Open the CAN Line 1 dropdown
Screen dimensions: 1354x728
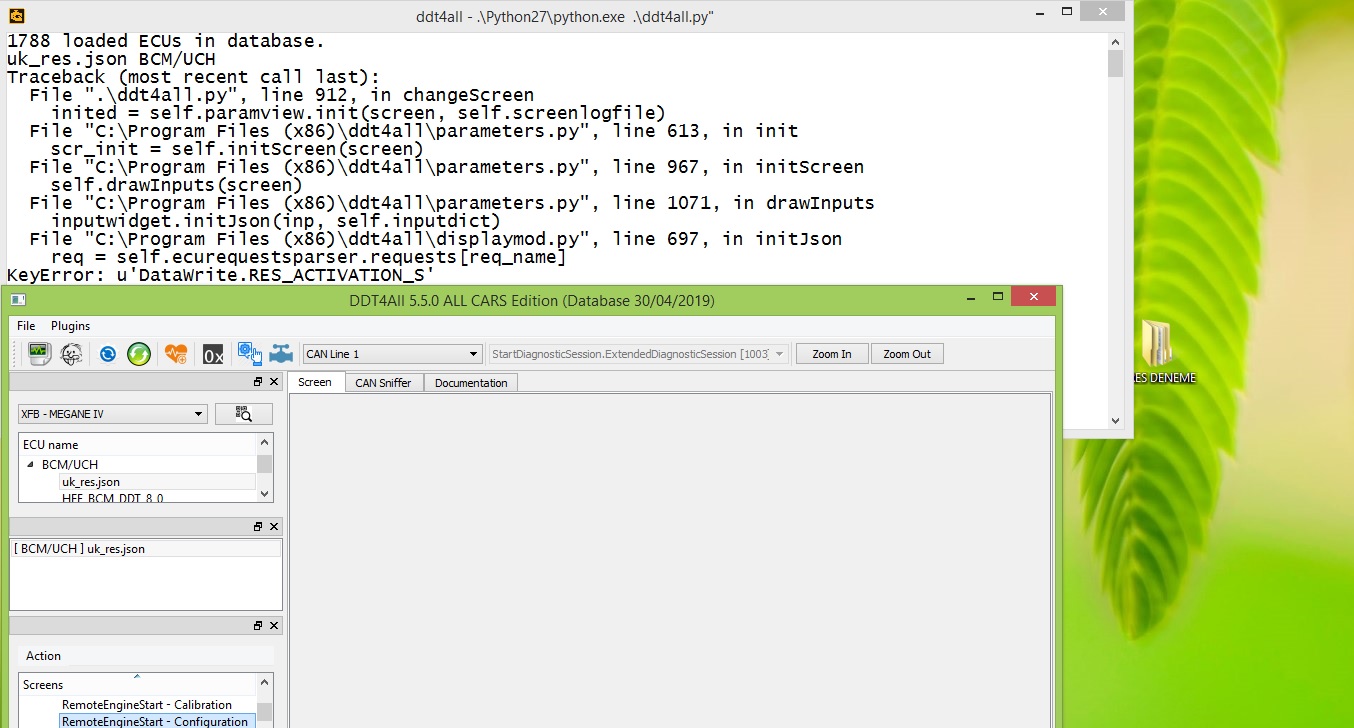(x=474, y=353)
